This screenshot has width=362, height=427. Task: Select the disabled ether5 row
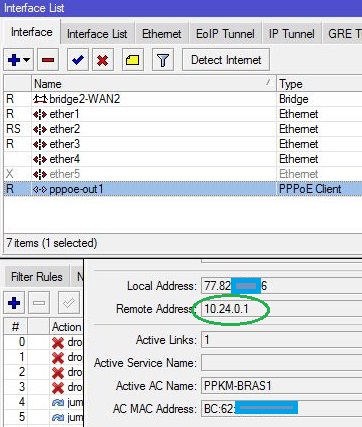(183, 174)
